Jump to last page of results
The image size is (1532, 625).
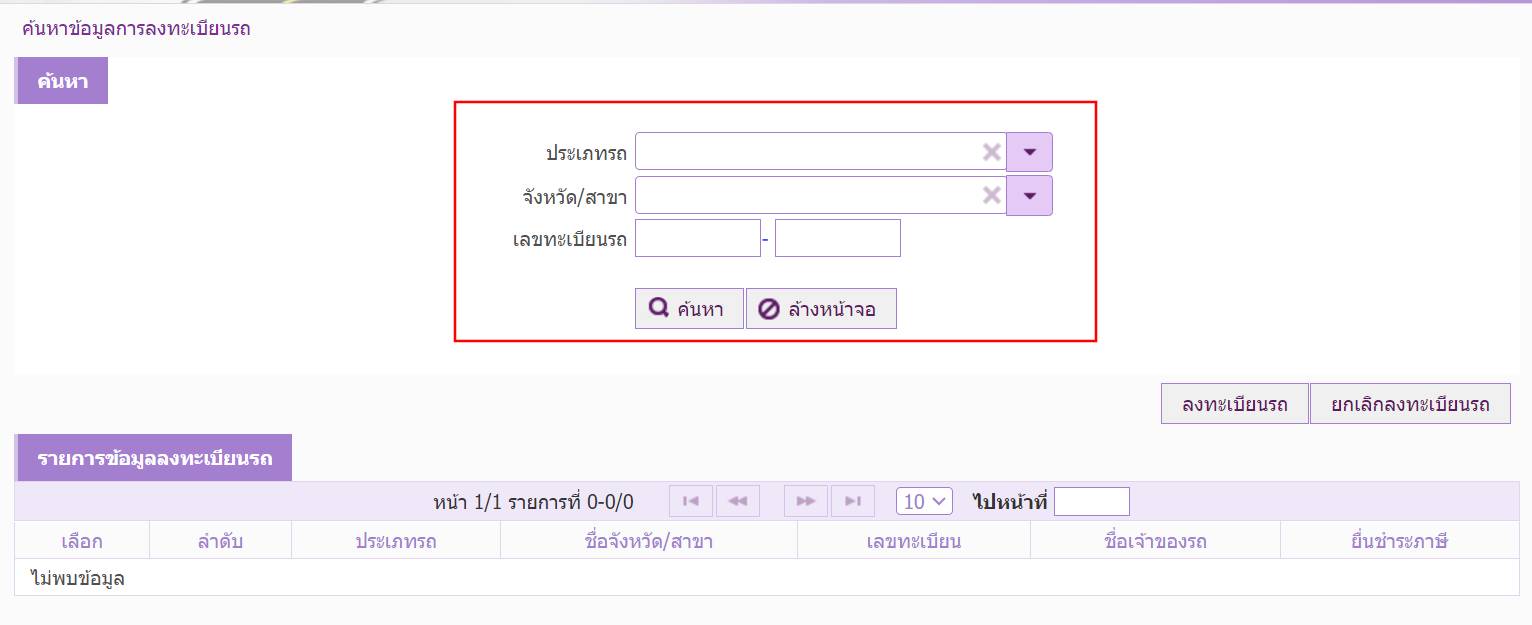[853, 501]
